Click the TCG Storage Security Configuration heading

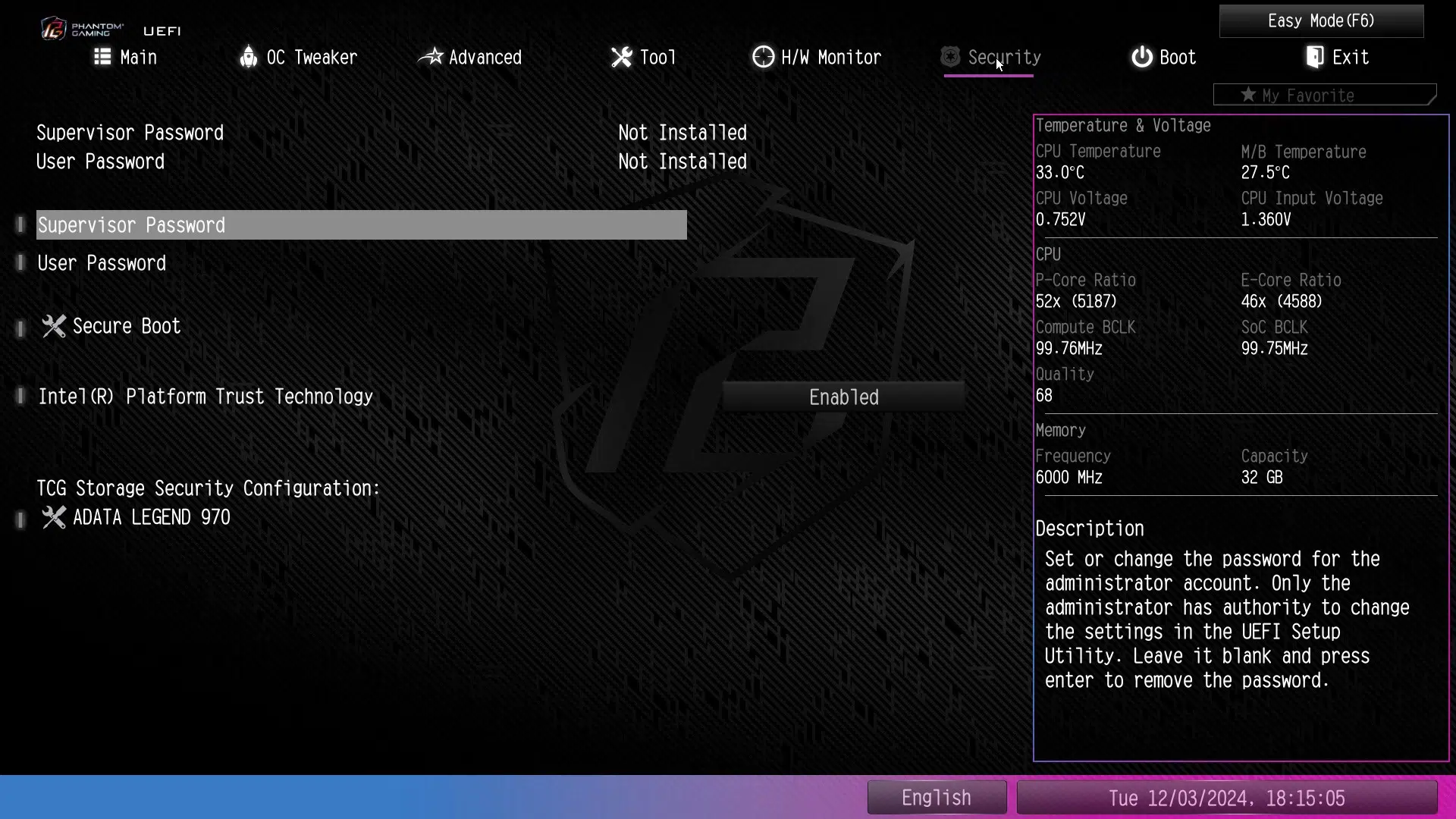[209, 488]
